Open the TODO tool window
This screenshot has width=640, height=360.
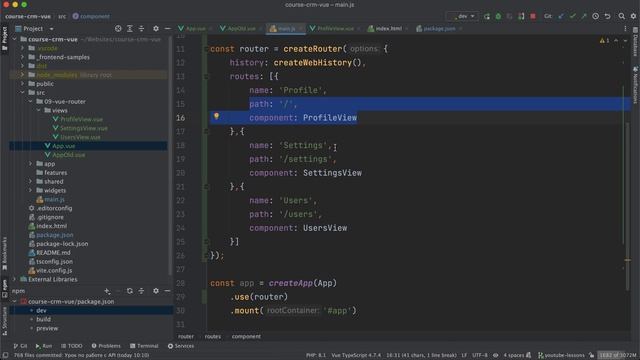(72, 346)
